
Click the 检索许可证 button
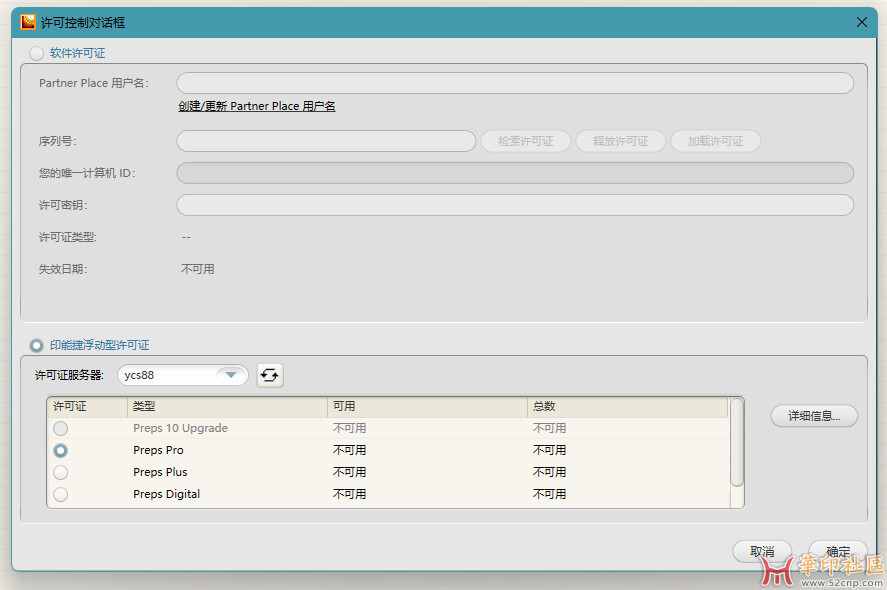pos(526,141)
